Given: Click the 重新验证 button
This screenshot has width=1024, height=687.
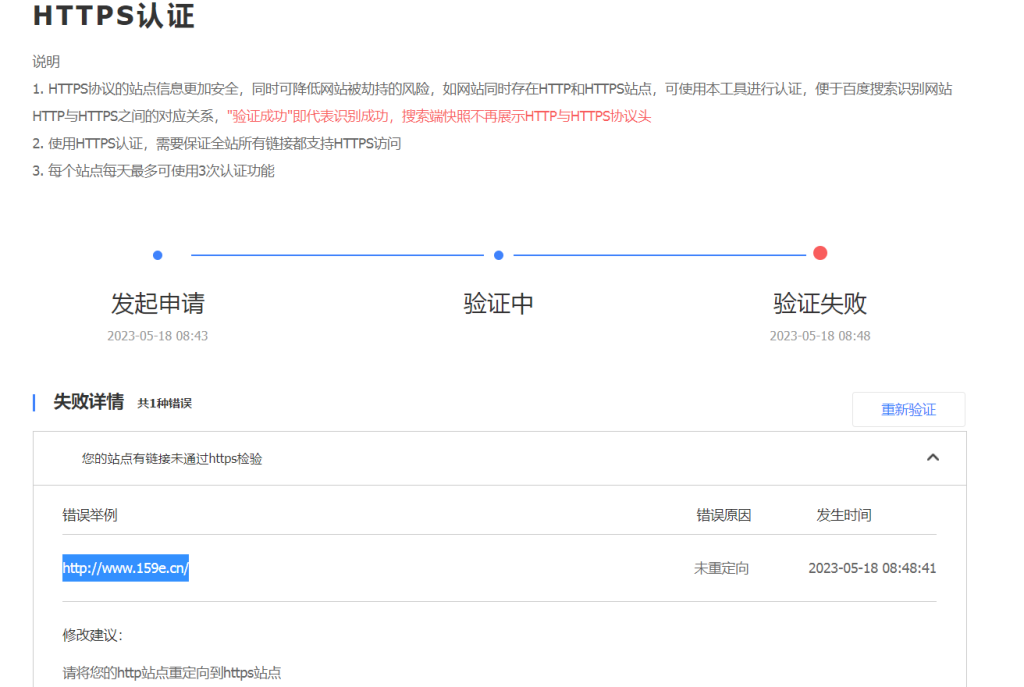Looking at the screenshot, I should click(908, 410).
